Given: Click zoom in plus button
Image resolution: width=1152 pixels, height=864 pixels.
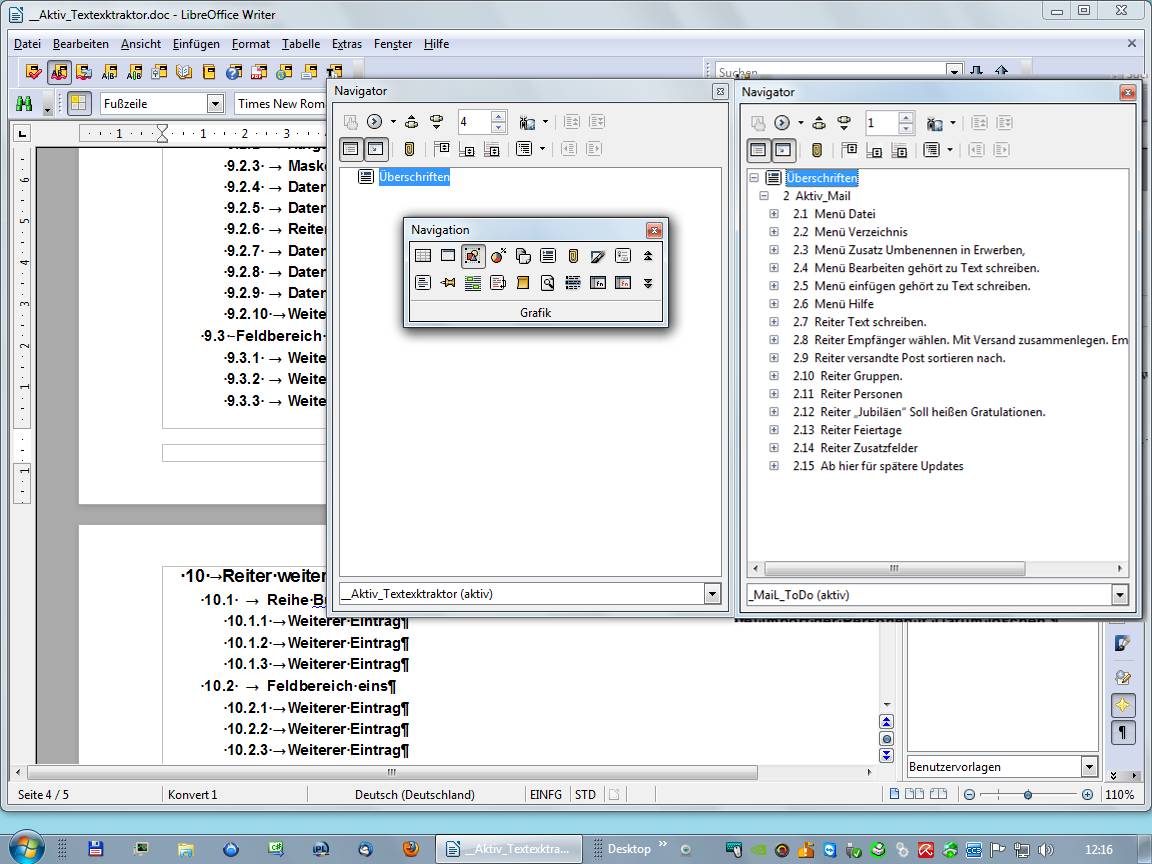Looking at the screenshot, I should (x=1087, y=794).
